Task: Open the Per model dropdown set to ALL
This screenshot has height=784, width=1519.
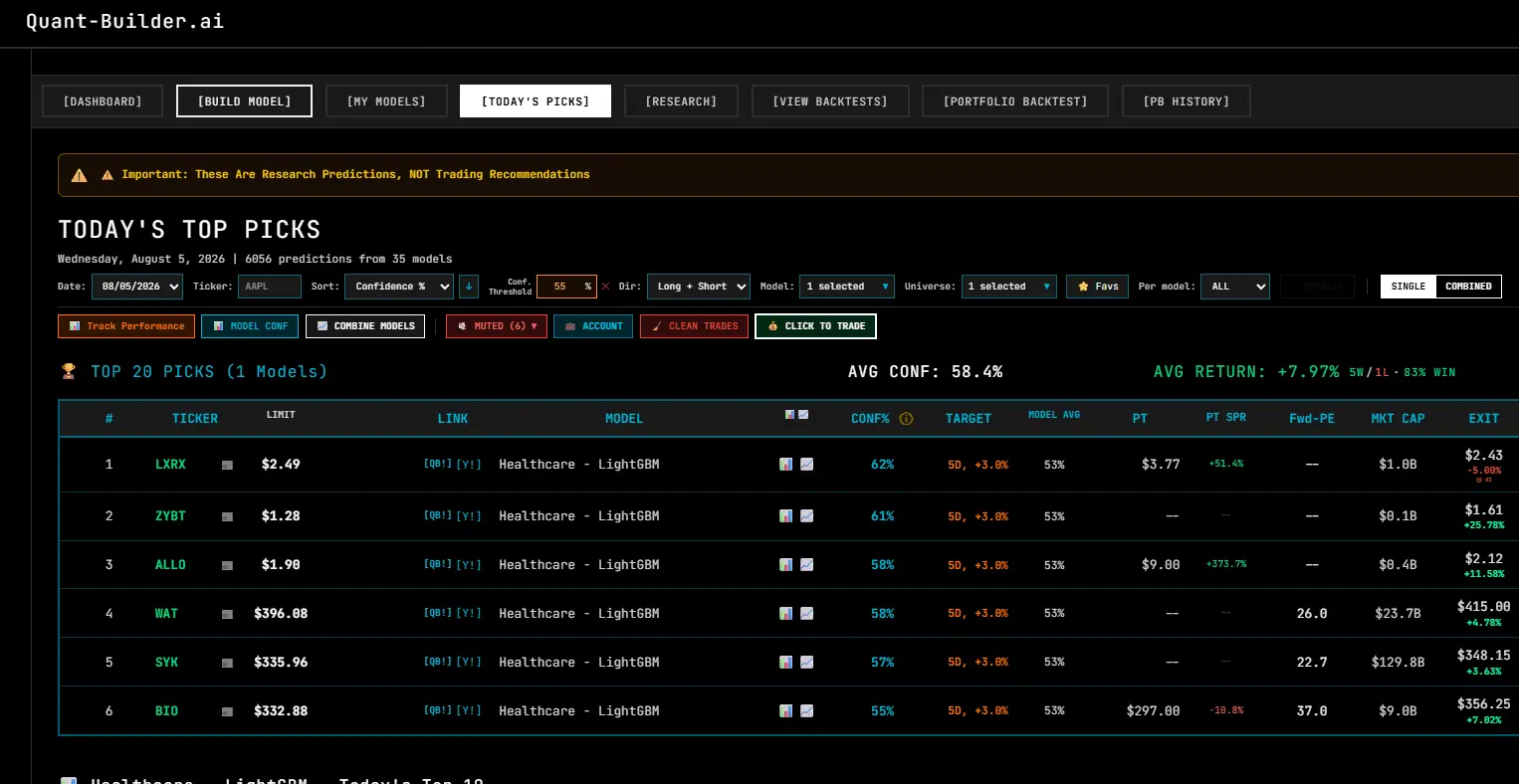Action: [x=1234, y=287]
